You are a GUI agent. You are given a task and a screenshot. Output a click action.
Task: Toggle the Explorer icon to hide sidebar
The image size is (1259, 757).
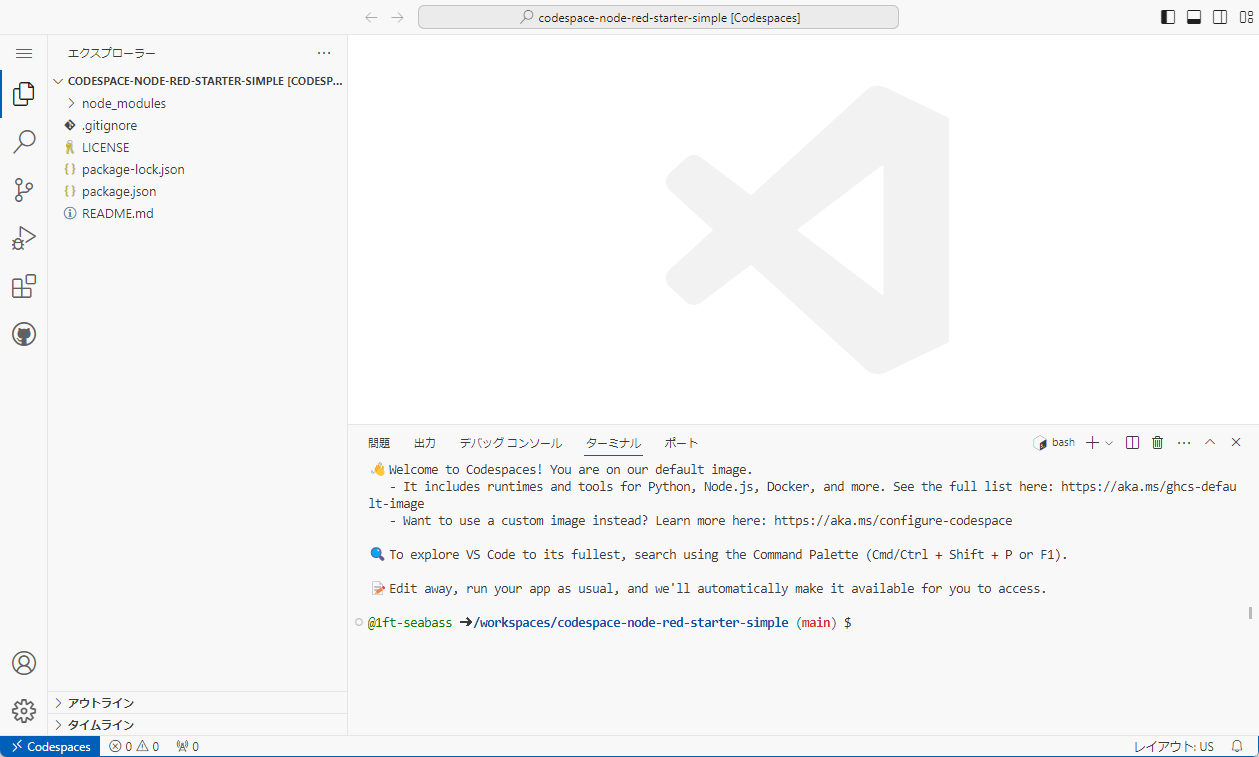[x=24, y=94]
